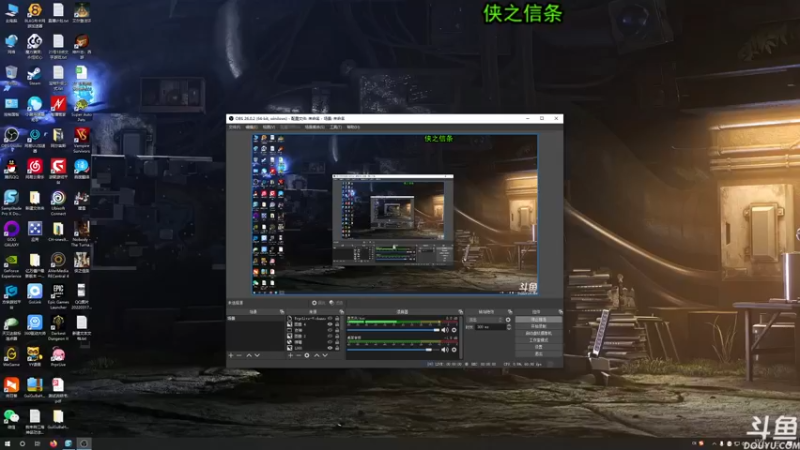Move the source up in the Sources dock
The image size is (800, 450).
[x=317, y=356]
